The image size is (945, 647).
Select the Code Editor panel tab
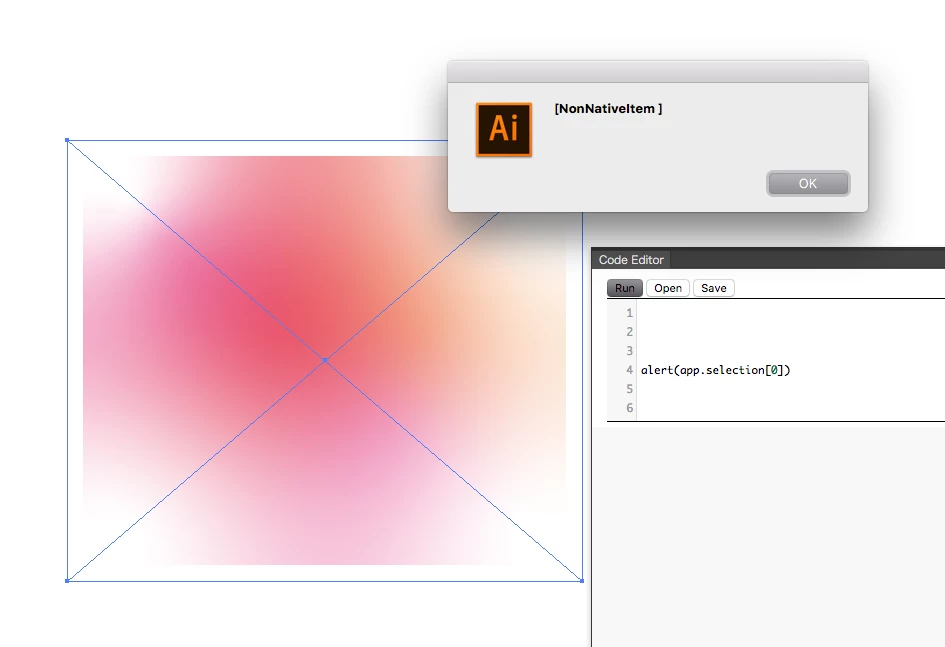pyautogui.click(x=631, y=260)
